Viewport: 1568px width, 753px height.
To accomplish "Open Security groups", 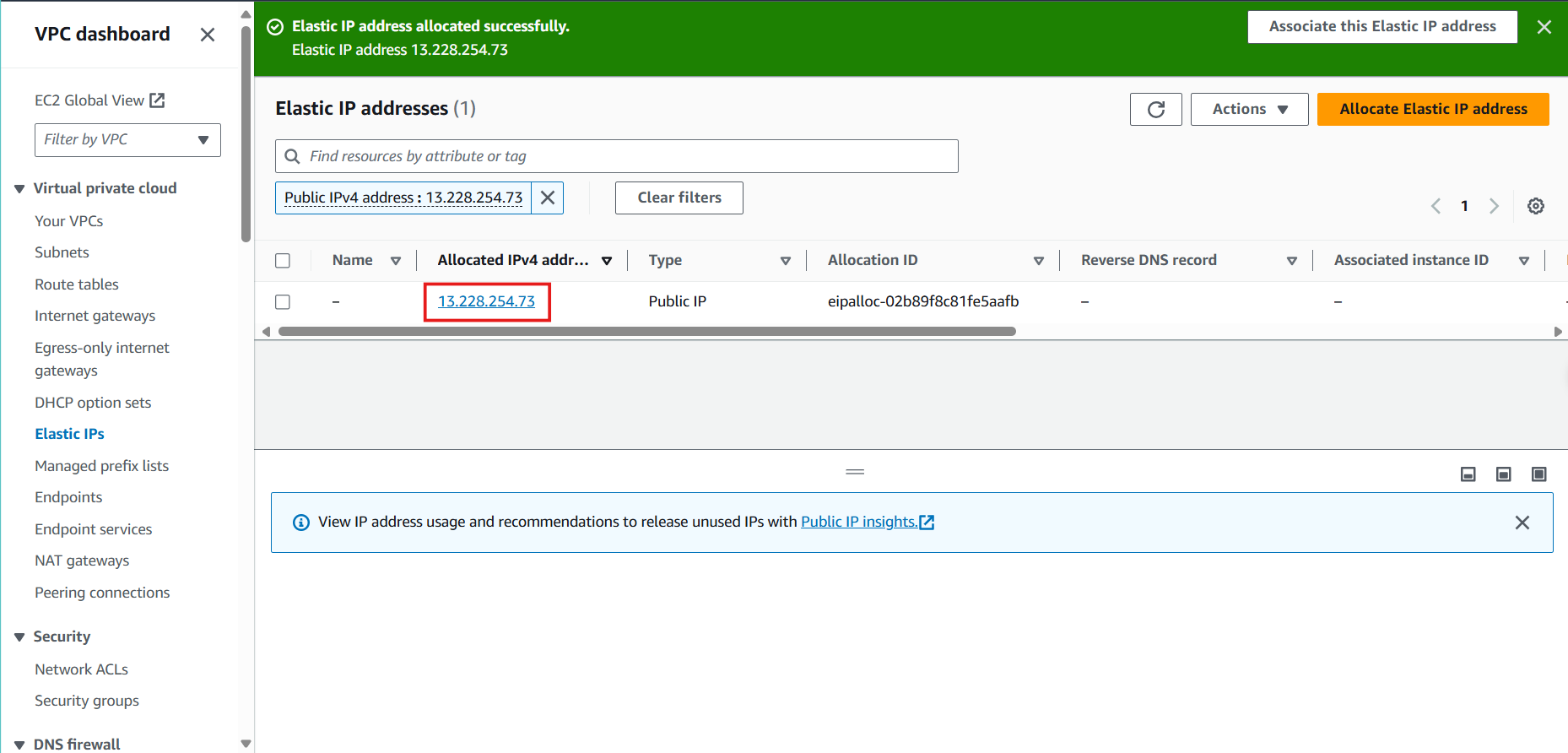I will coord(87,701).
